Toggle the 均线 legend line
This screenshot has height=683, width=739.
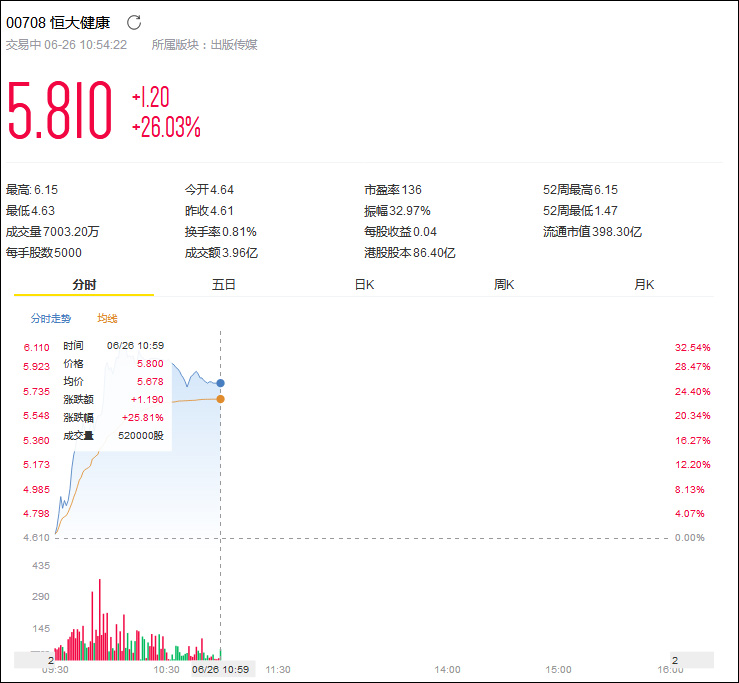tap(107, 319)
